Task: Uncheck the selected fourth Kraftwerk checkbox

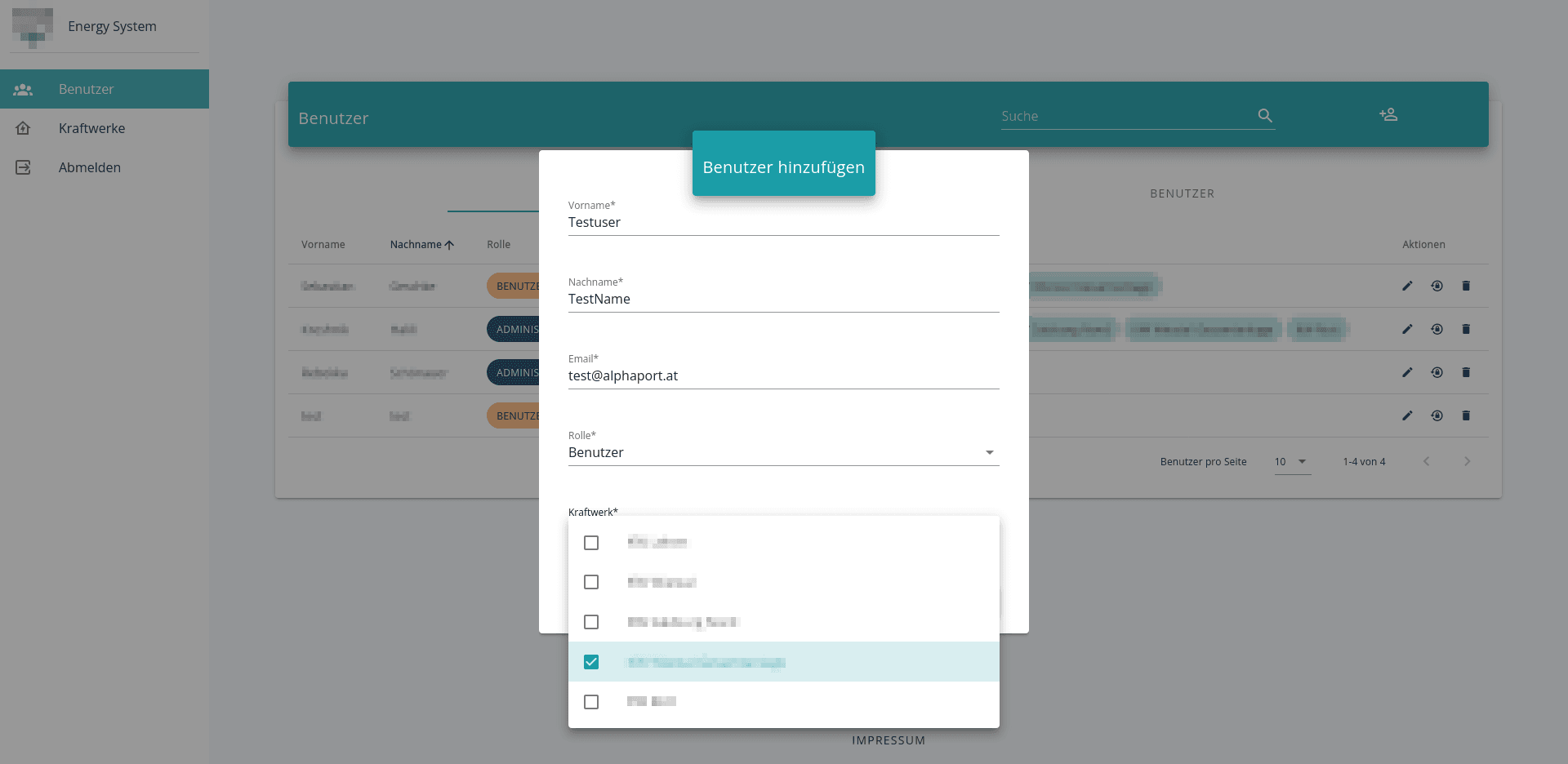Action: (591, 662)
